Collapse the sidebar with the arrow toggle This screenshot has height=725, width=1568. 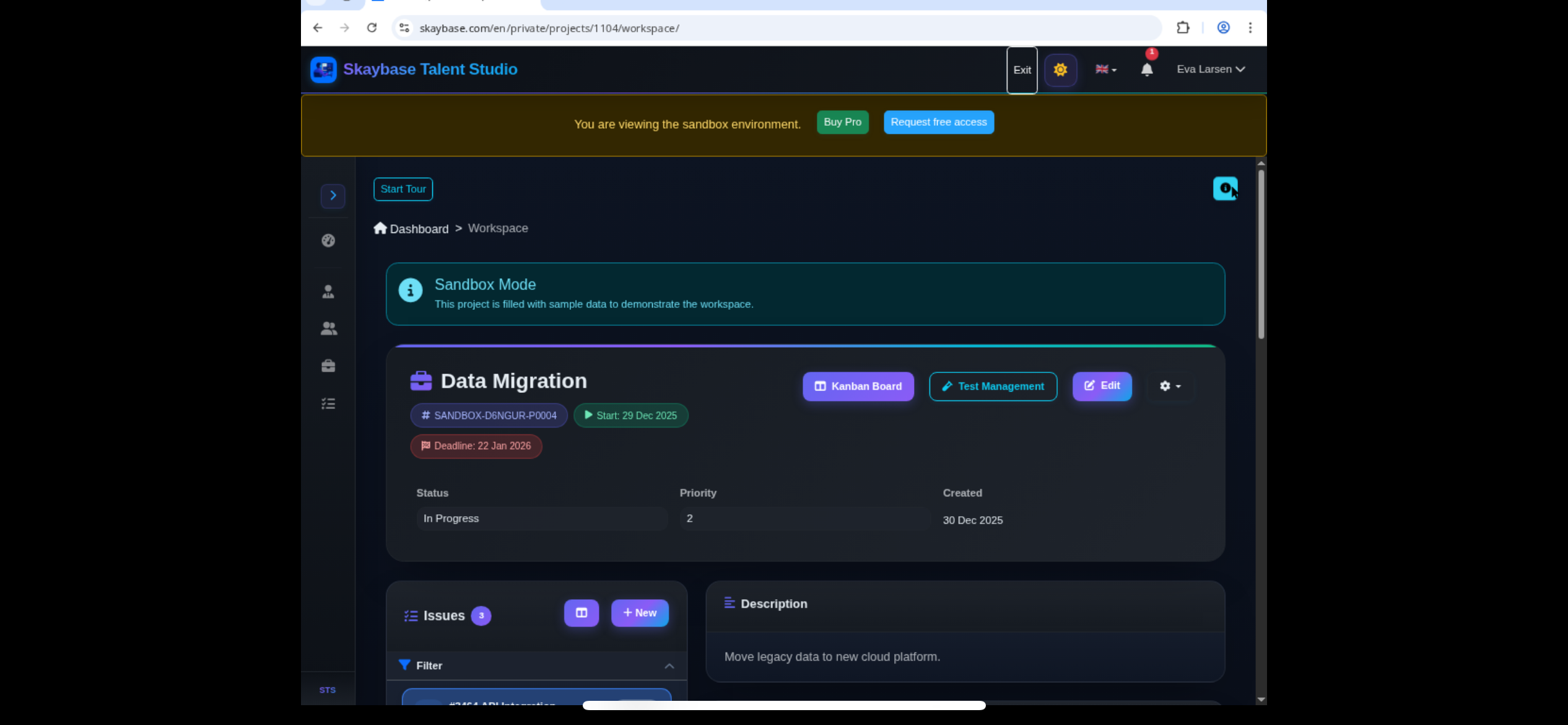pyautogui.click(x=333, y=196)
